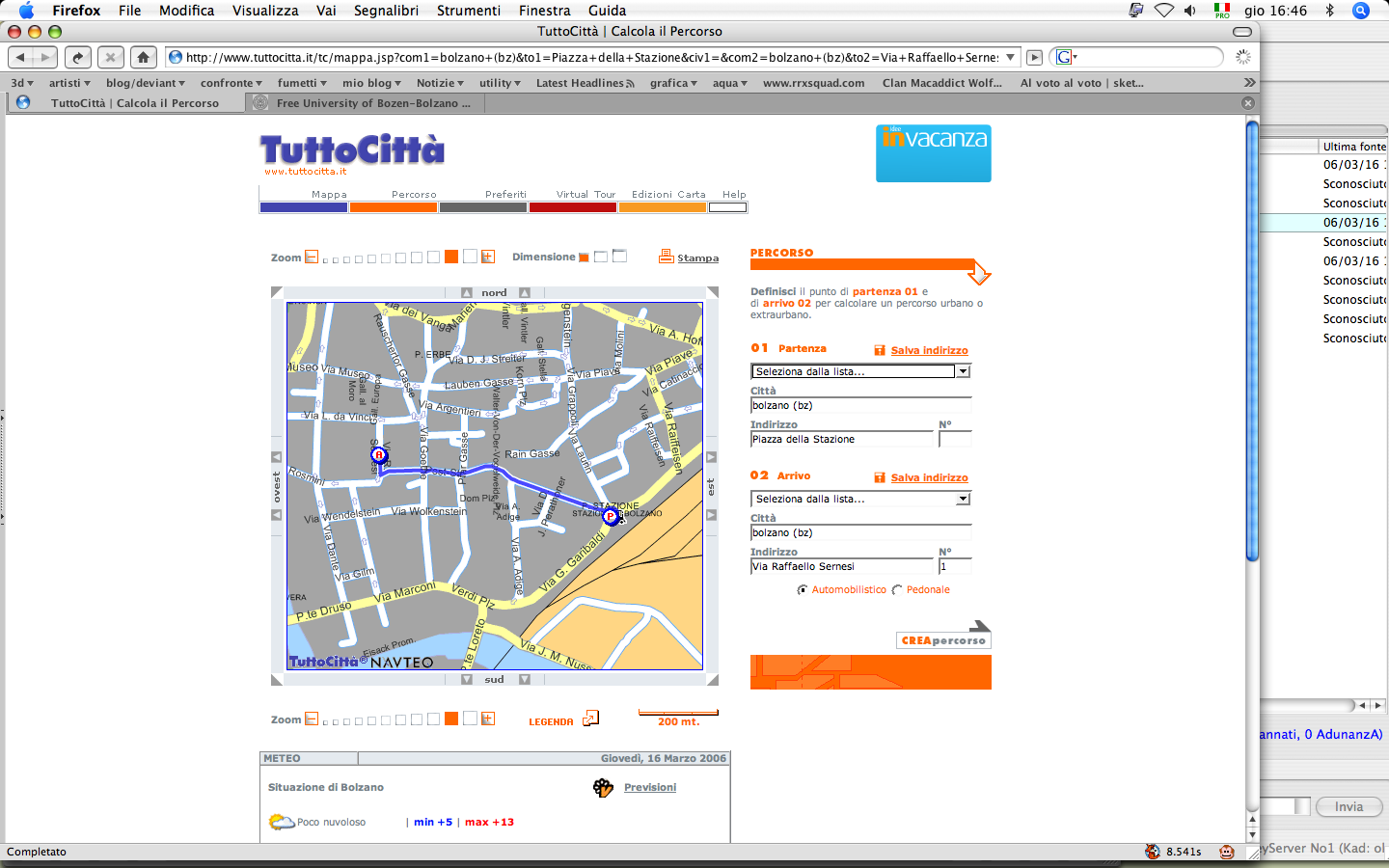Stop loading with the X toolbar icon
This screenshot has height=868, width=1389.
point(111,57)
